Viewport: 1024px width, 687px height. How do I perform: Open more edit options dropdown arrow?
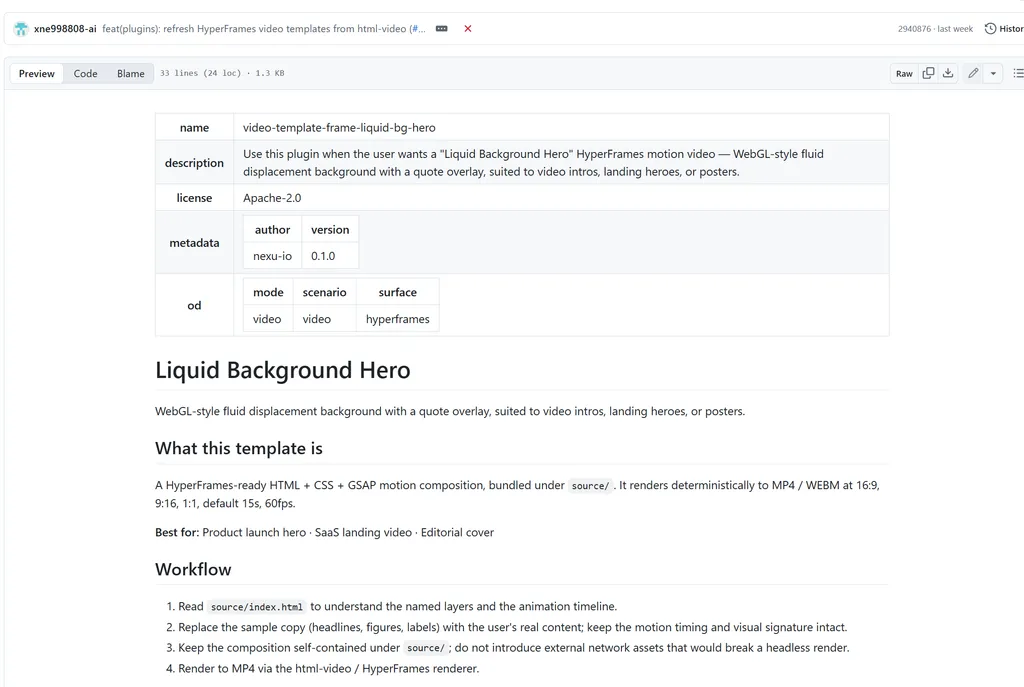993,73
